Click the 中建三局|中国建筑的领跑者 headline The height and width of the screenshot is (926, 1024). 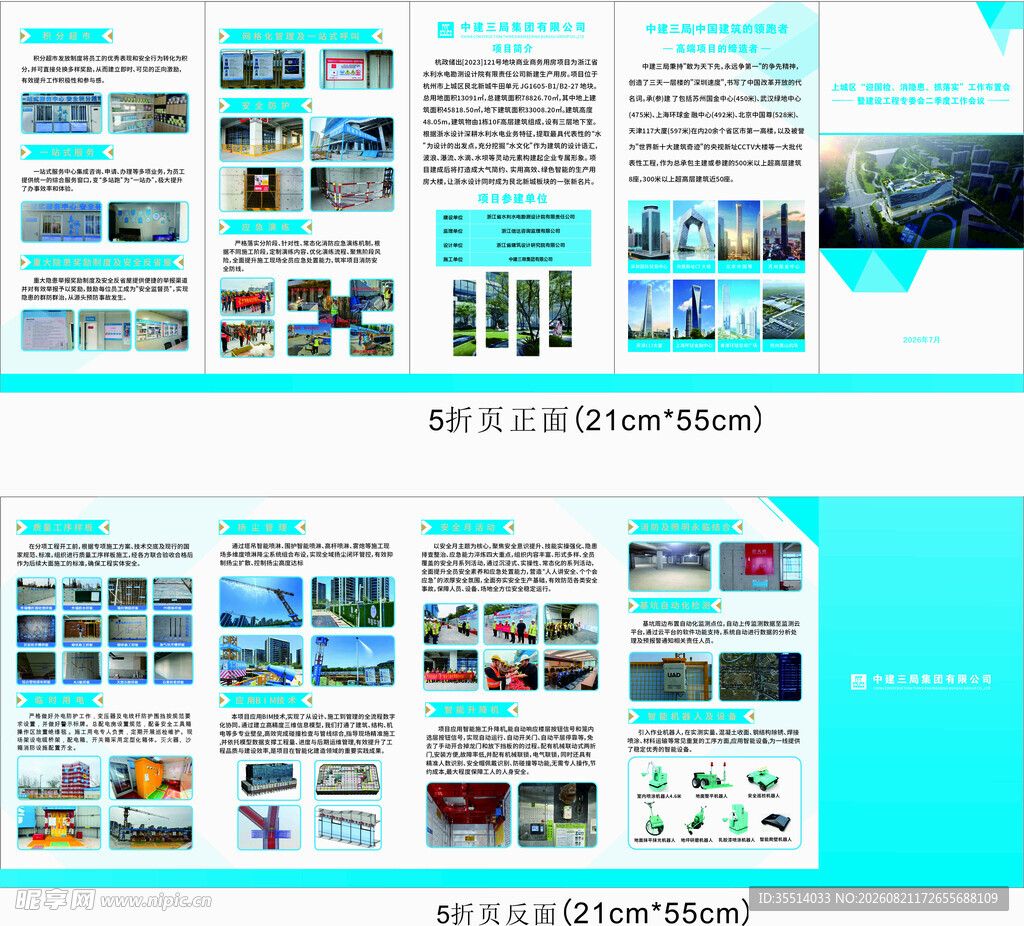(x=716, y=29)
